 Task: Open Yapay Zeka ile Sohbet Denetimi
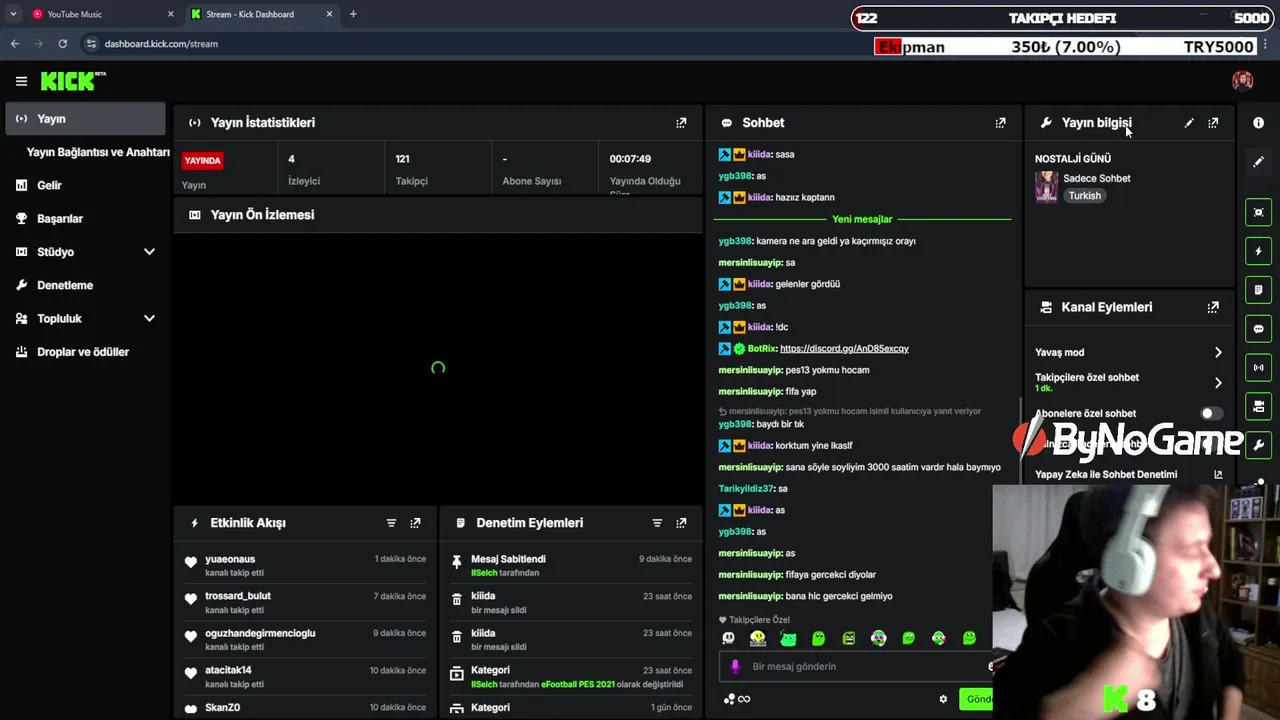click(1129, 475)
